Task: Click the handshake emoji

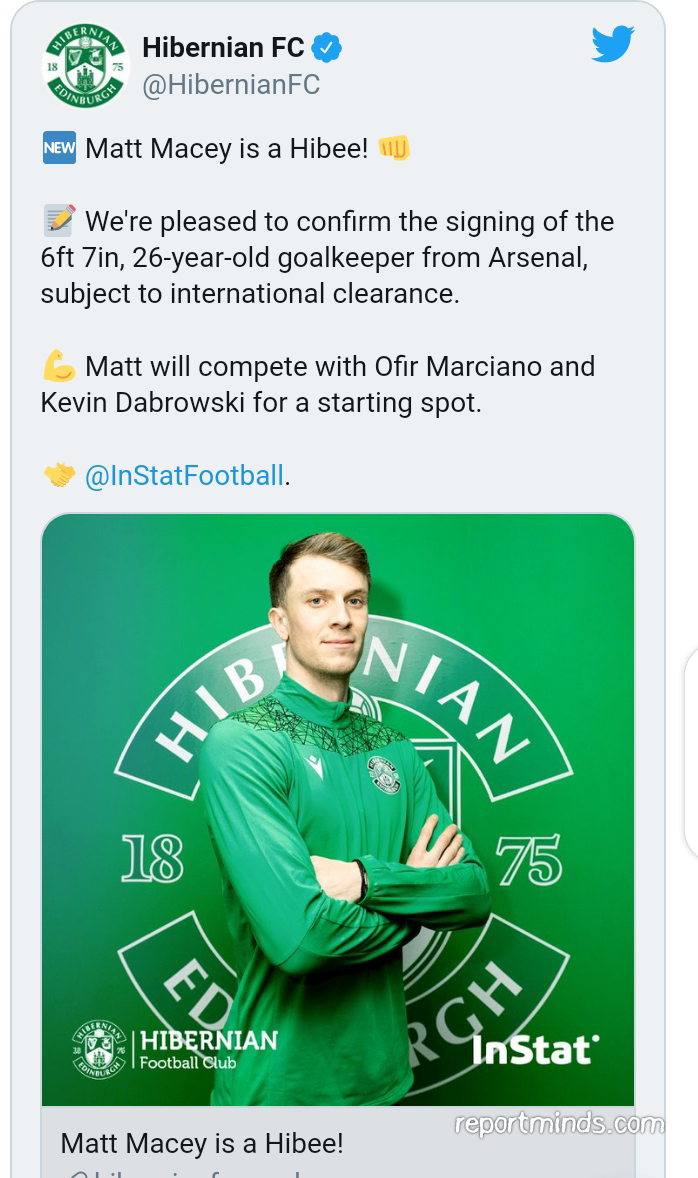Action: (x=59, y=475)
